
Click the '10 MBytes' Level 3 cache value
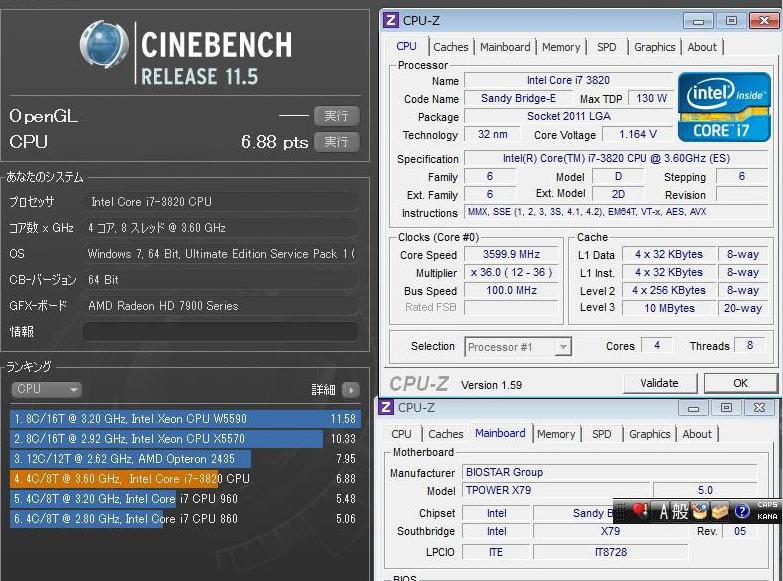[669, 308]
